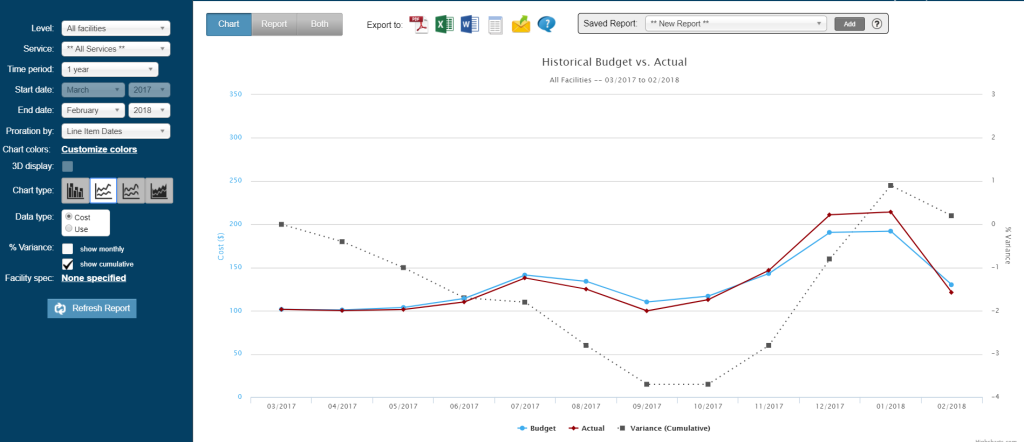The image size is (1024, 442).
Task: Export the report to Word
Action: coord(470,25)
